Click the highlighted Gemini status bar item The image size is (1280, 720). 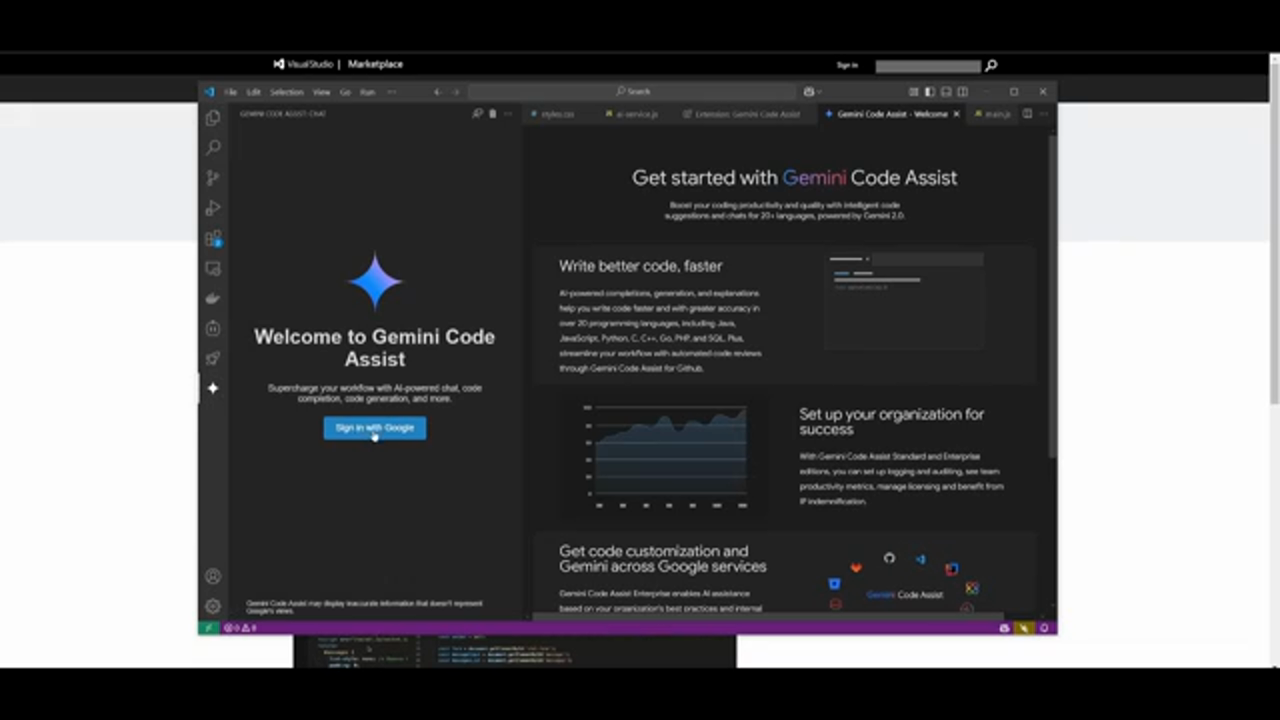tap(1024, 628)
